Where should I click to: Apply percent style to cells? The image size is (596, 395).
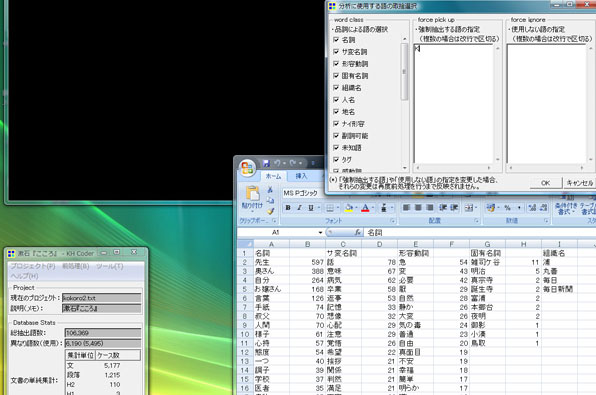(x=507, y=208)
